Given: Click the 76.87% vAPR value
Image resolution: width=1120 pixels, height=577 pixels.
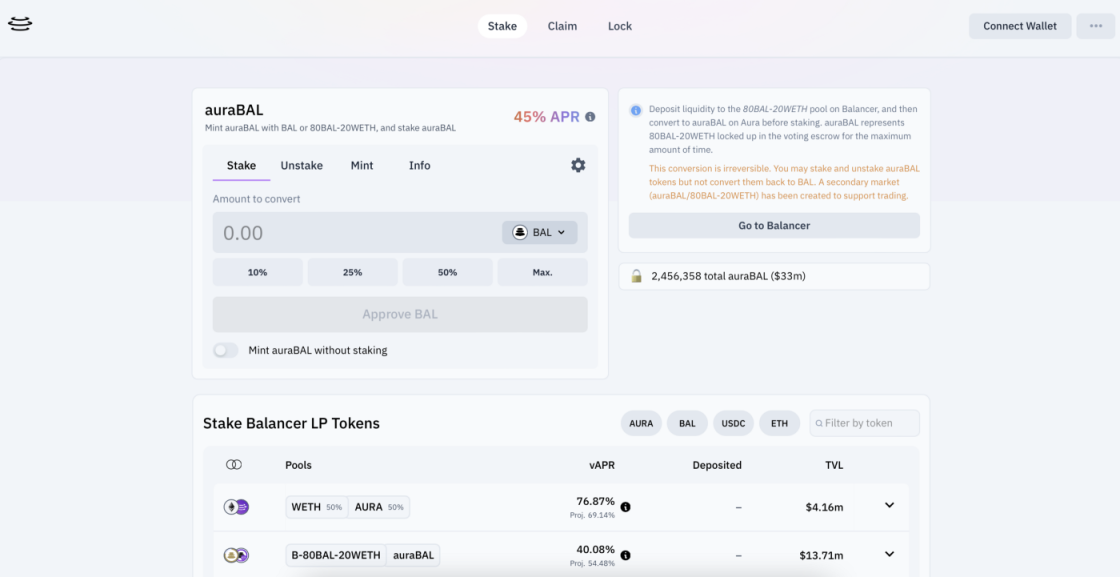Looking at the screenshot, I should click(596, 501).
